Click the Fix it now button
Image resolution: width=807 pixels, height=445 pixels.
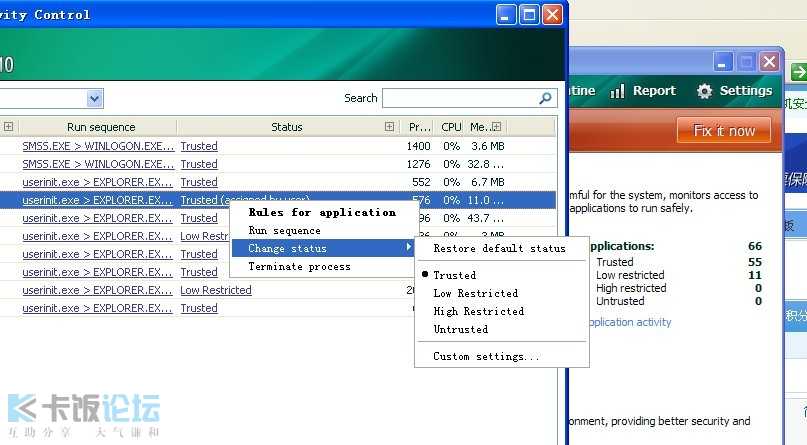click(x=724, y=130)
